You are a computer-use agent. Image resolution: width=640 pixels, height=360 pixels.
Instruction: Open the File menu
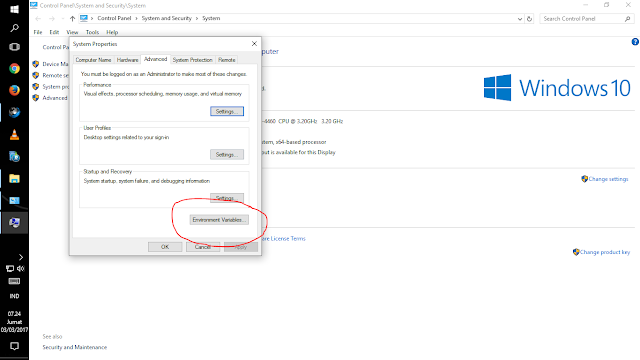(x=38, y=32)
